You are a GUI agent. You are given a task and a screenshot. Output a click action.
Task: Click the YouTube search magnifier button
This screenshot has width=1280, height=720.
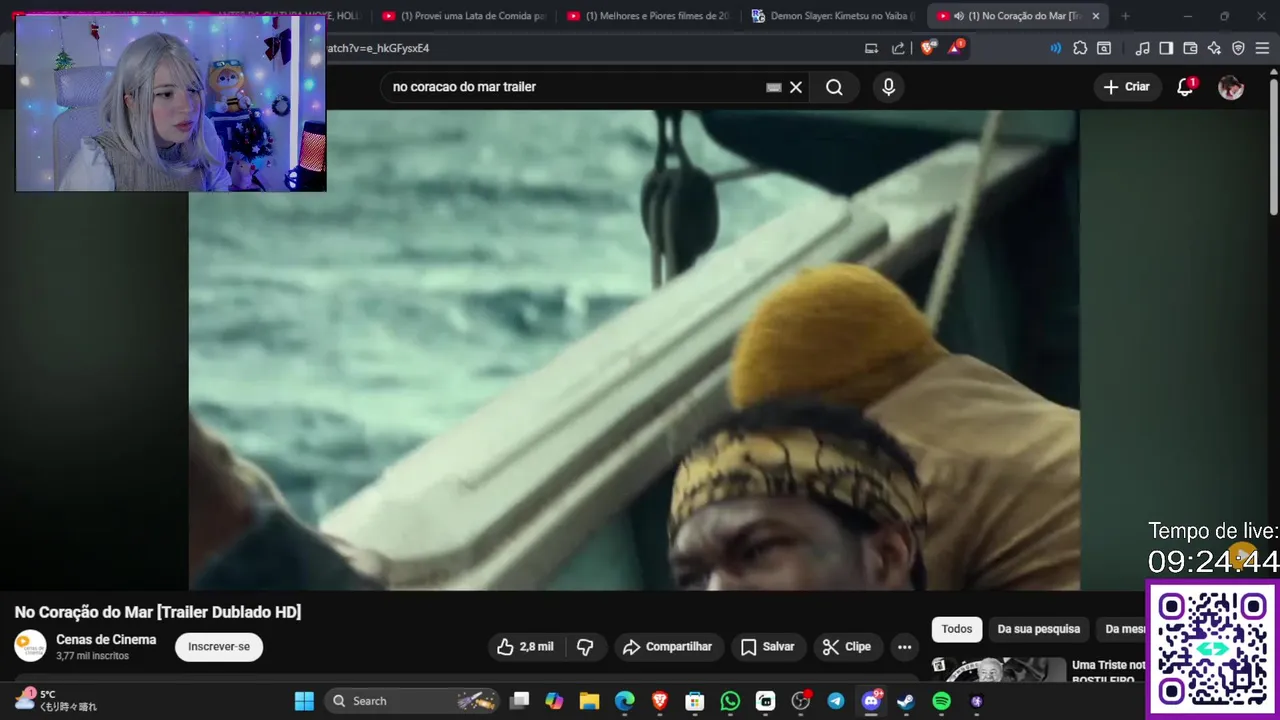pos(834,87)
